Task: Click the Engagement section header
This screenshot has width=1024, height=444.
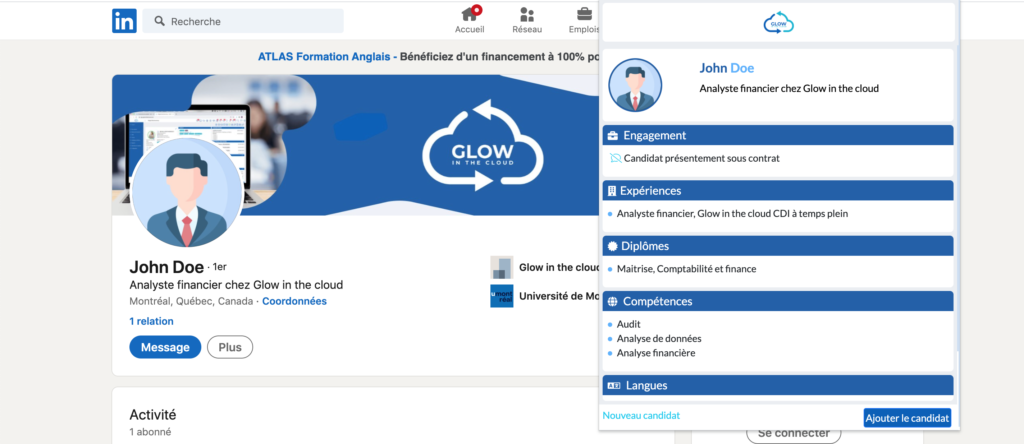Action: click(778, 136)
